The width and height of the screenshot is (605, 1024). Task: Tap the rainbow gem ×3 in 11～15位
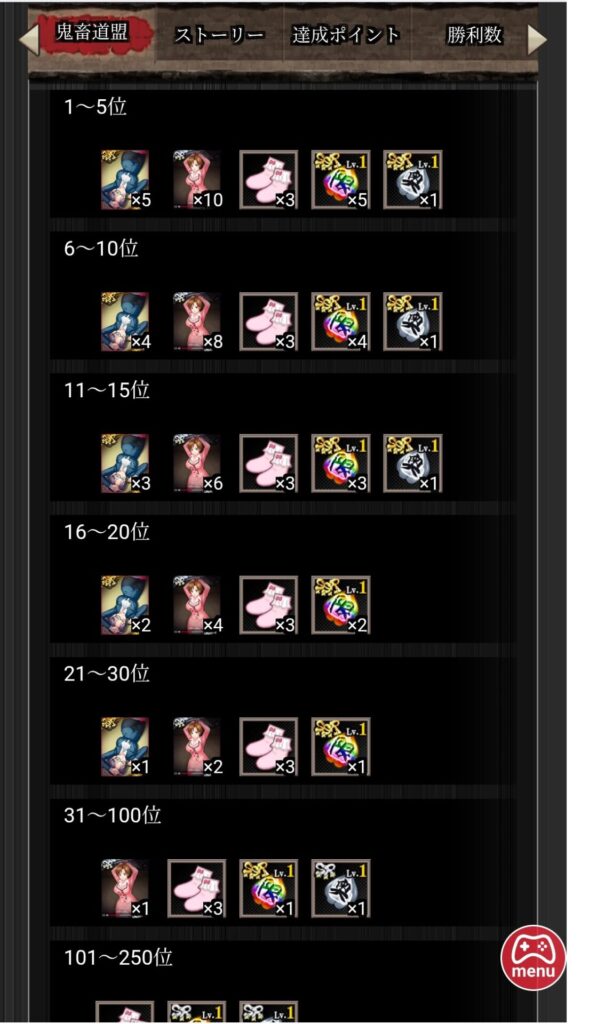340,464
